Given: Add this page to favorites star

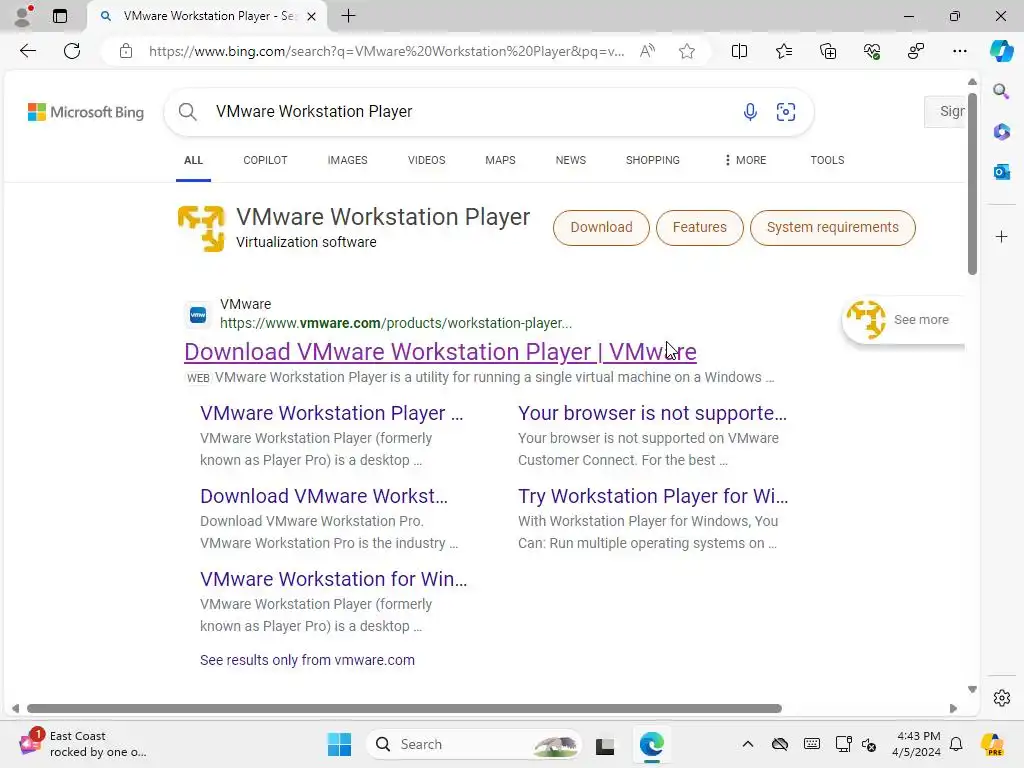Looking at the screenshot, I should pos(686,51).
